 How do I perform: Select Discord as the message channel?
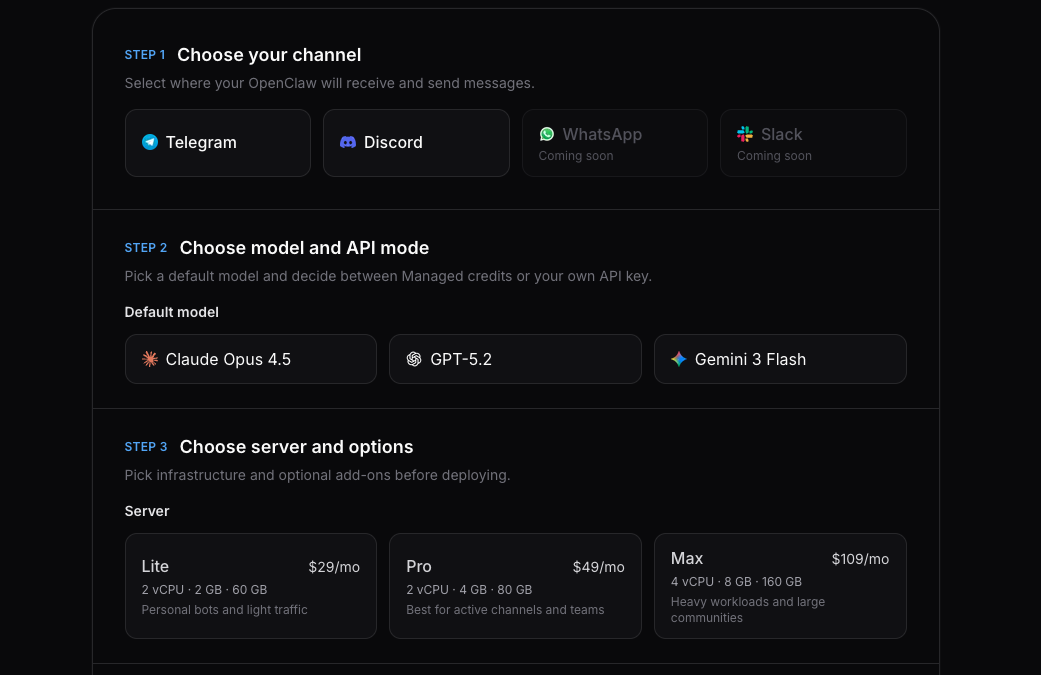click(416, 142)
